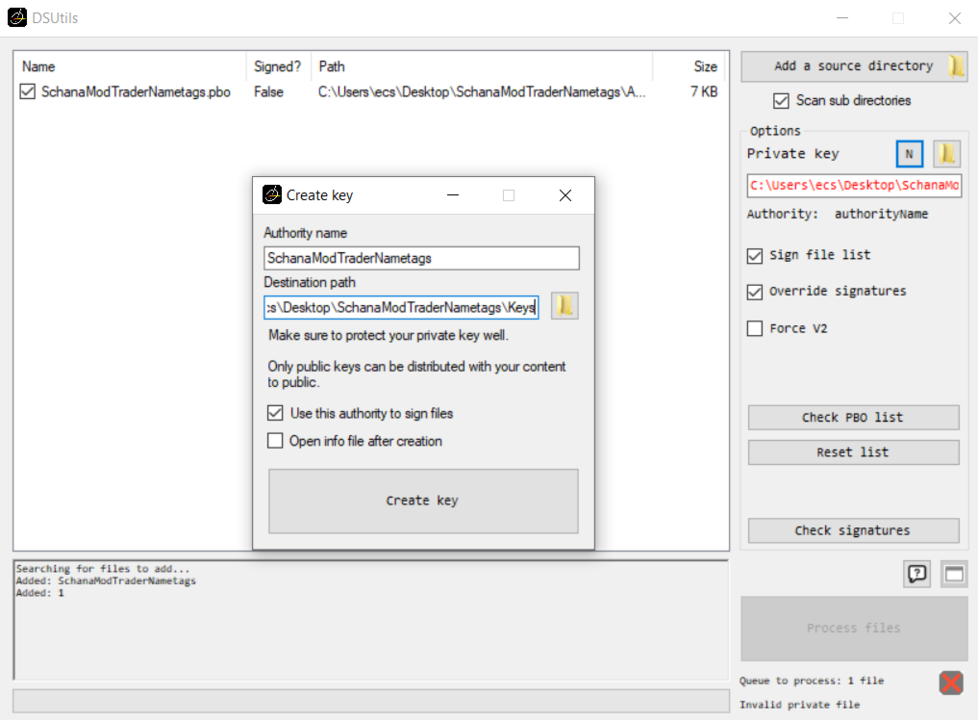Click the 7 KB size cell
This screenshot has width=978, height=720.
pos(704,92)
